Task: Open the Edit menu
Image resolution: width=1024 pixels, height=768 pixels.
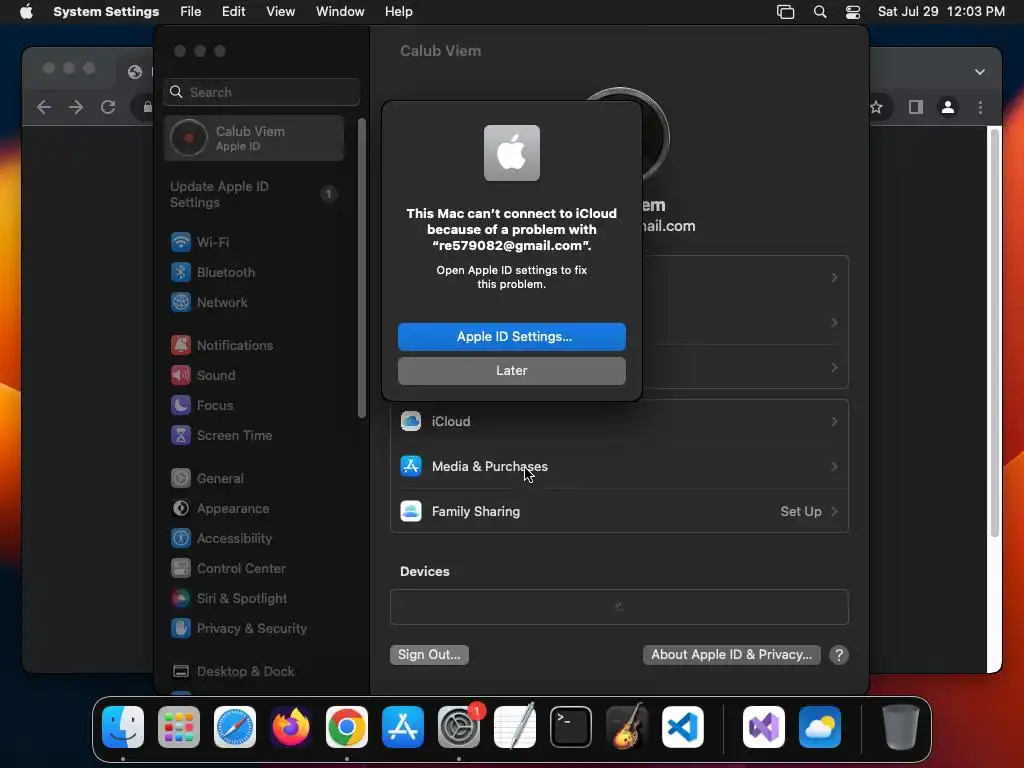Action: pos(233,12)
